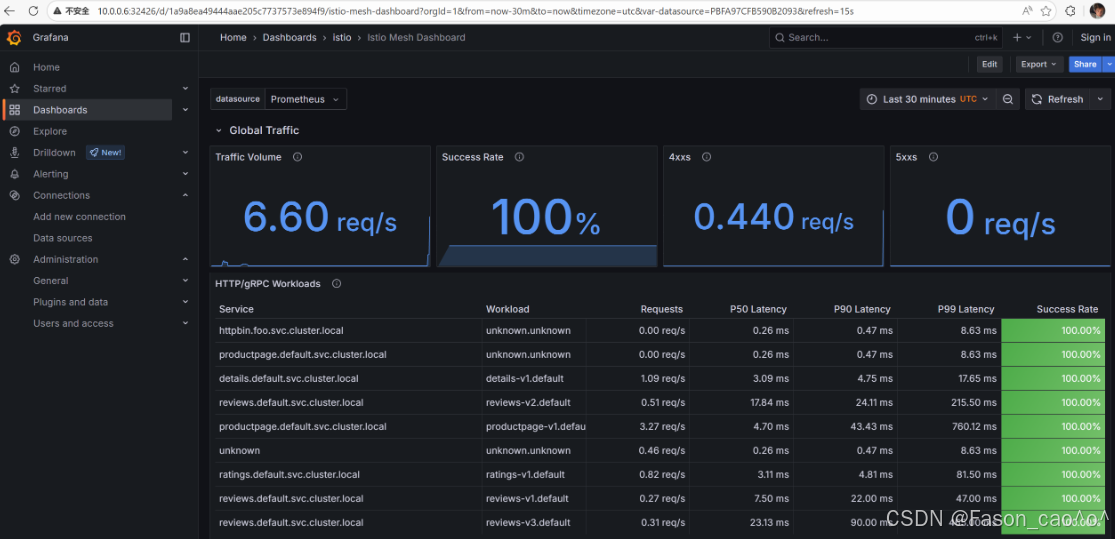Click the Explore compass icon
Screen dimensions: 1115x539
click(14, 132)
